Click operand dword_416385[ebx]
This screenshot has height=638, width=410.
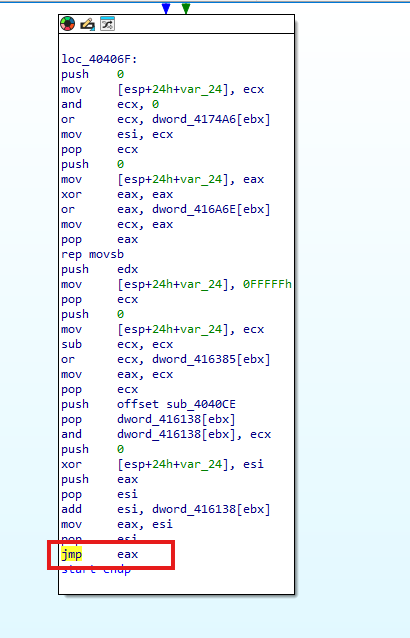pos(211,360)
